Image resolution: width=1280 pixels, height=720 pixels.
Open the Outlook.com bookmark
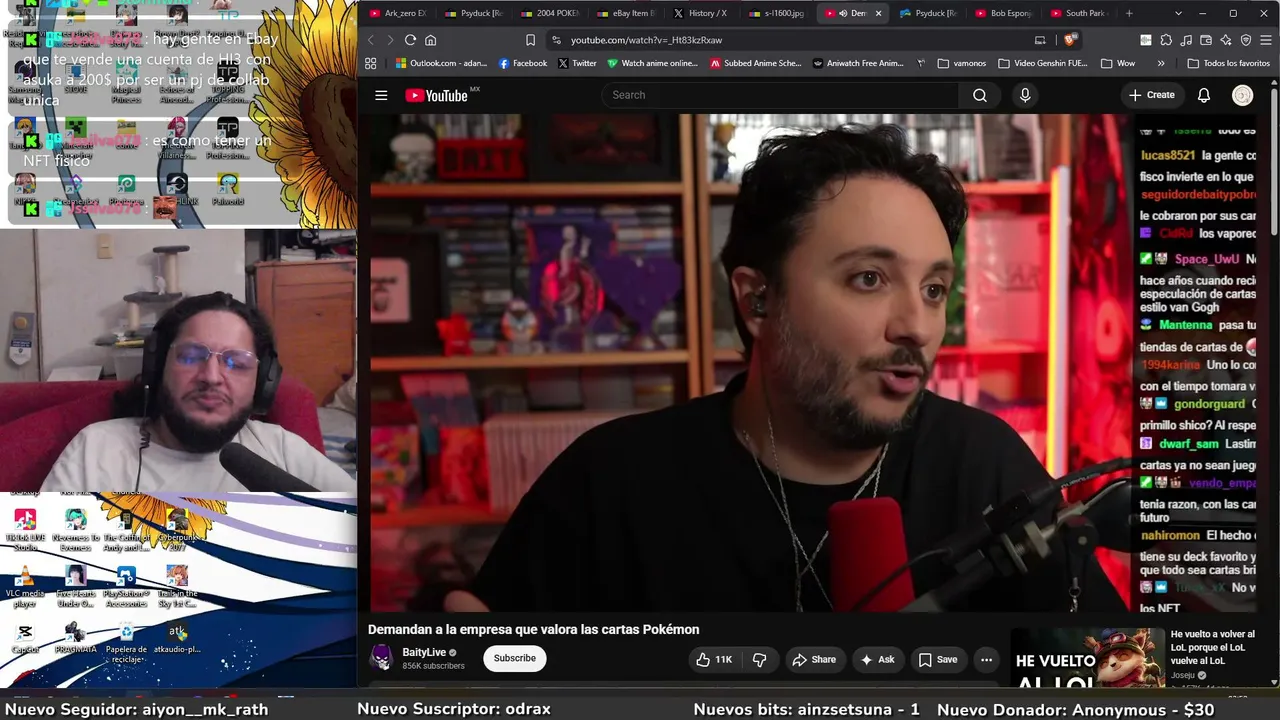point(441,63)
